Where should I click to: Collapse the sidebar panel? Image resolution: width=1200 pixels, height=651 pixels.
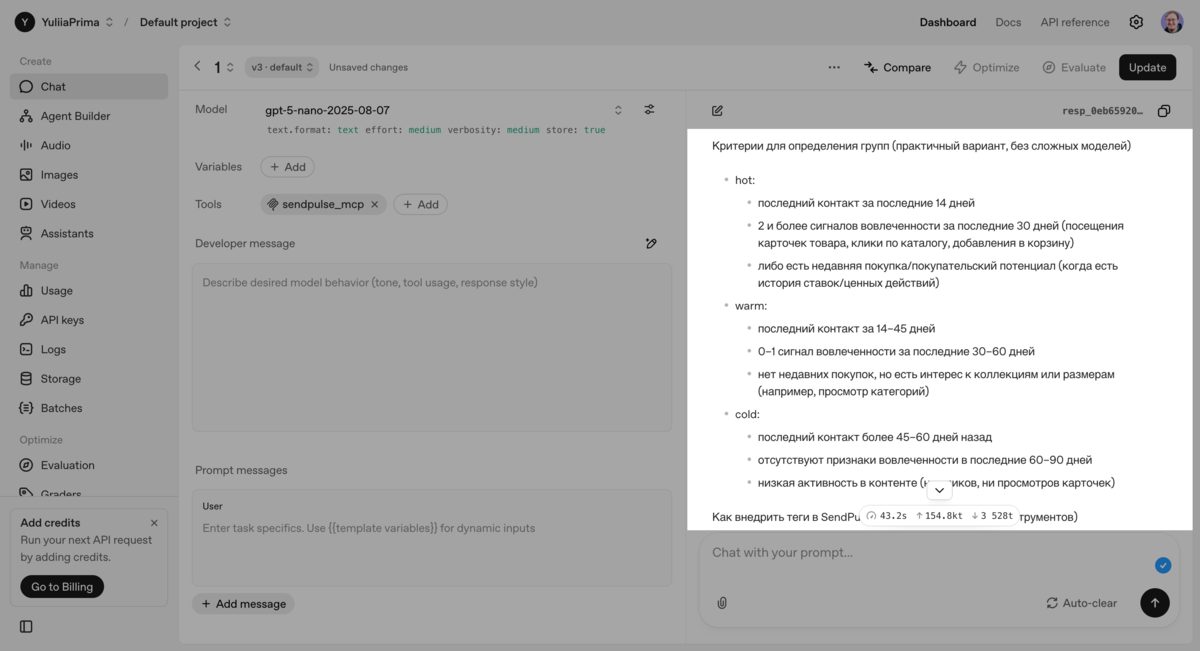point(26,627)
